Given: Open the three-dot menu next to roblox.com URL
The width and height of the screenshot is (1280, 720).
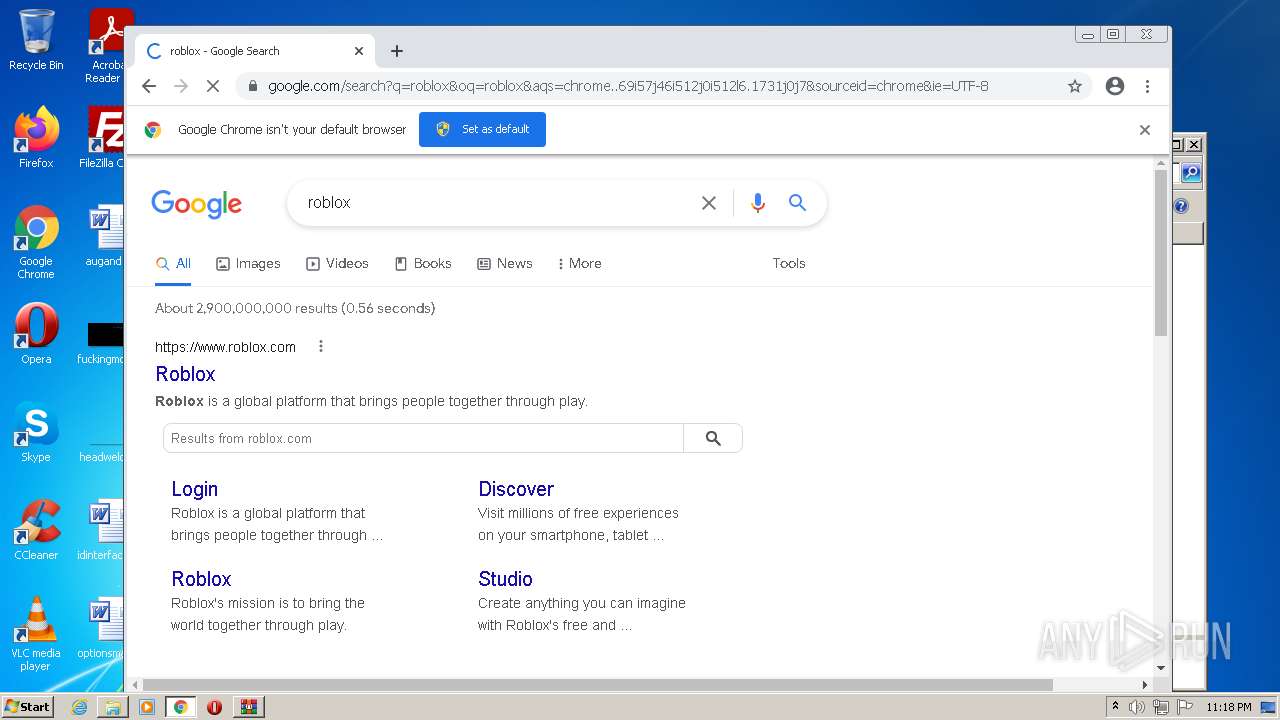Looking at the screenshot, I should 321,347.
